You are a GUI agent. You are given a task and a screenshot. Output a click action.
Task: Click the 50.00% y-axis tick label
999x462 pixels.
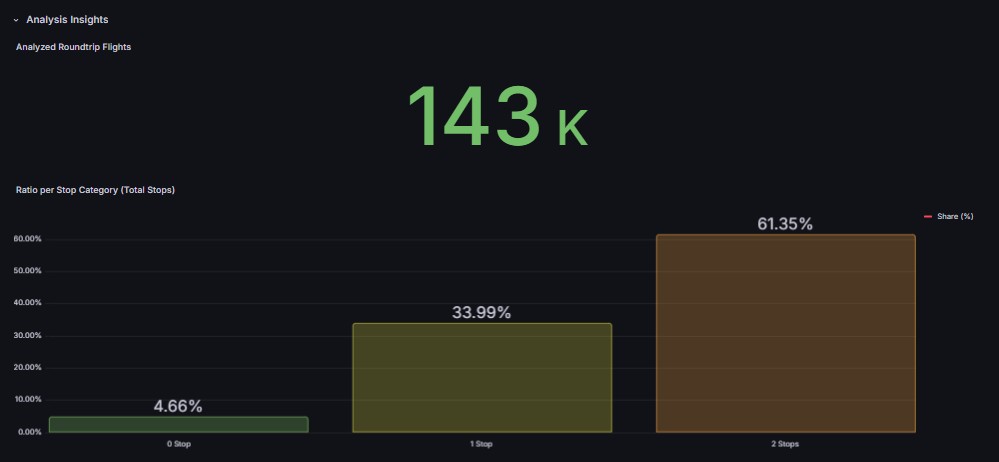coord(27,271)
